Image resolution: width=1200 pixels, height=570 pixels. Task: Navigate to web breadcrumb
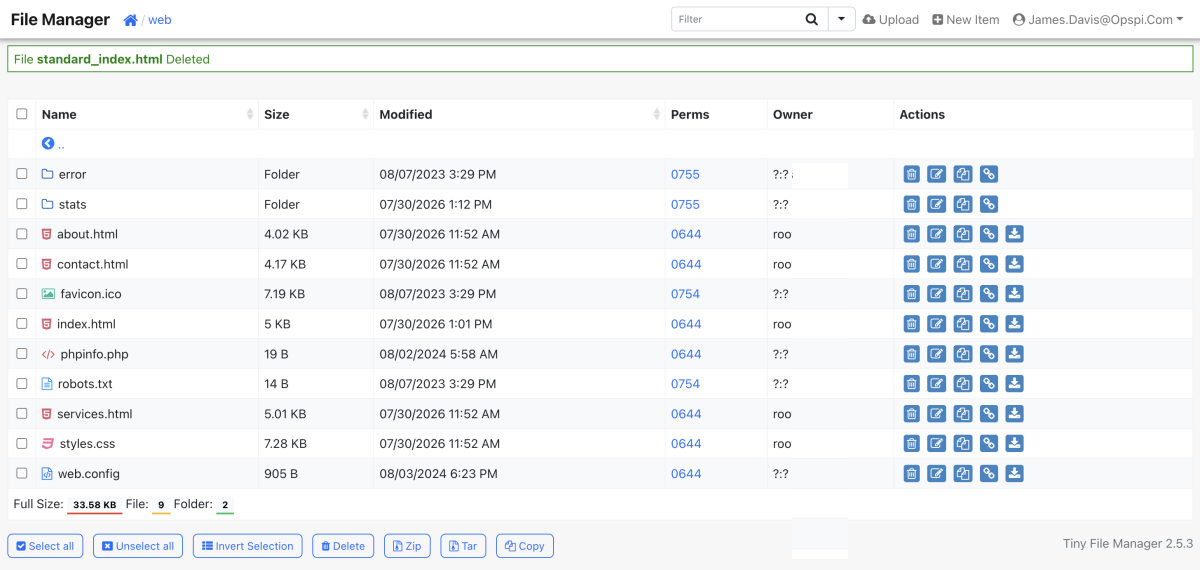[160, 20]
